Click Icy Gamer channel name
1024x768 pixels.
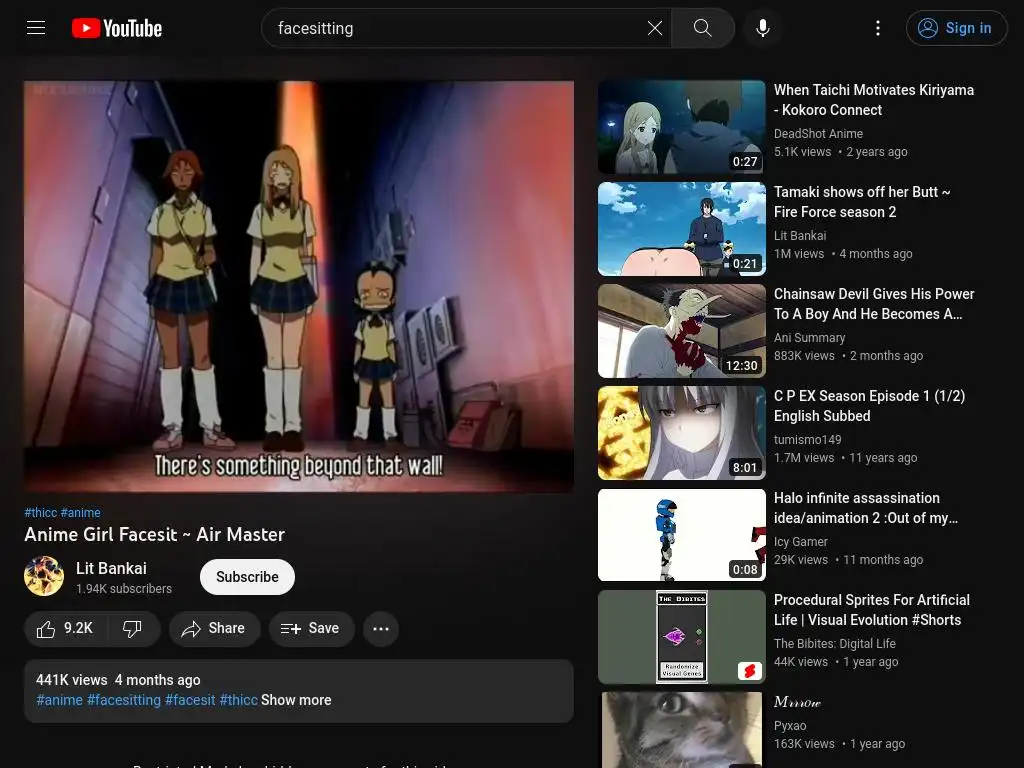pos(801,541)
